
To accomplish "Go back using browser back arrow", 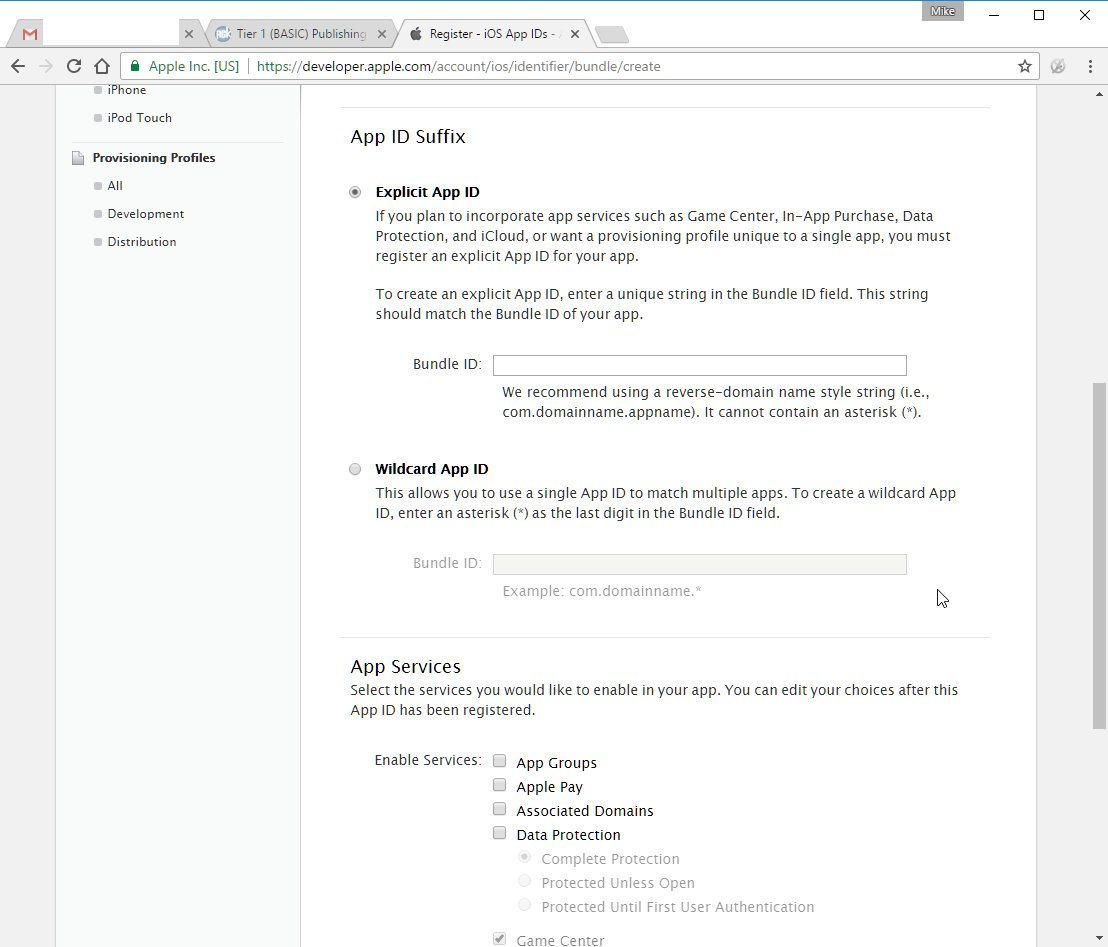I will pos(18,66).
